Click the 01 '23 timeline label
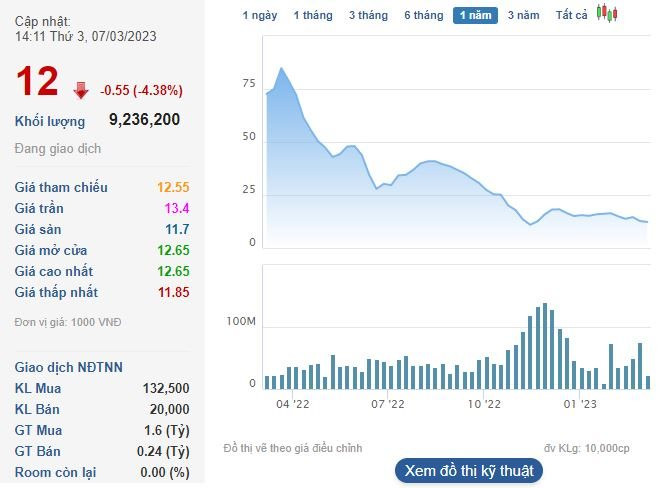663x488 pixels. click(579, 405)
